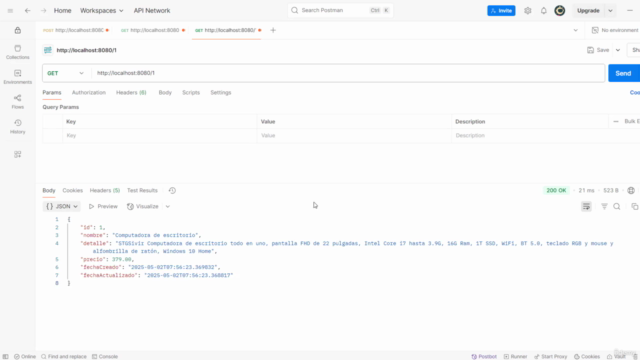Open the Console
This screenshot has width=640, height=360.
(105, 357)
